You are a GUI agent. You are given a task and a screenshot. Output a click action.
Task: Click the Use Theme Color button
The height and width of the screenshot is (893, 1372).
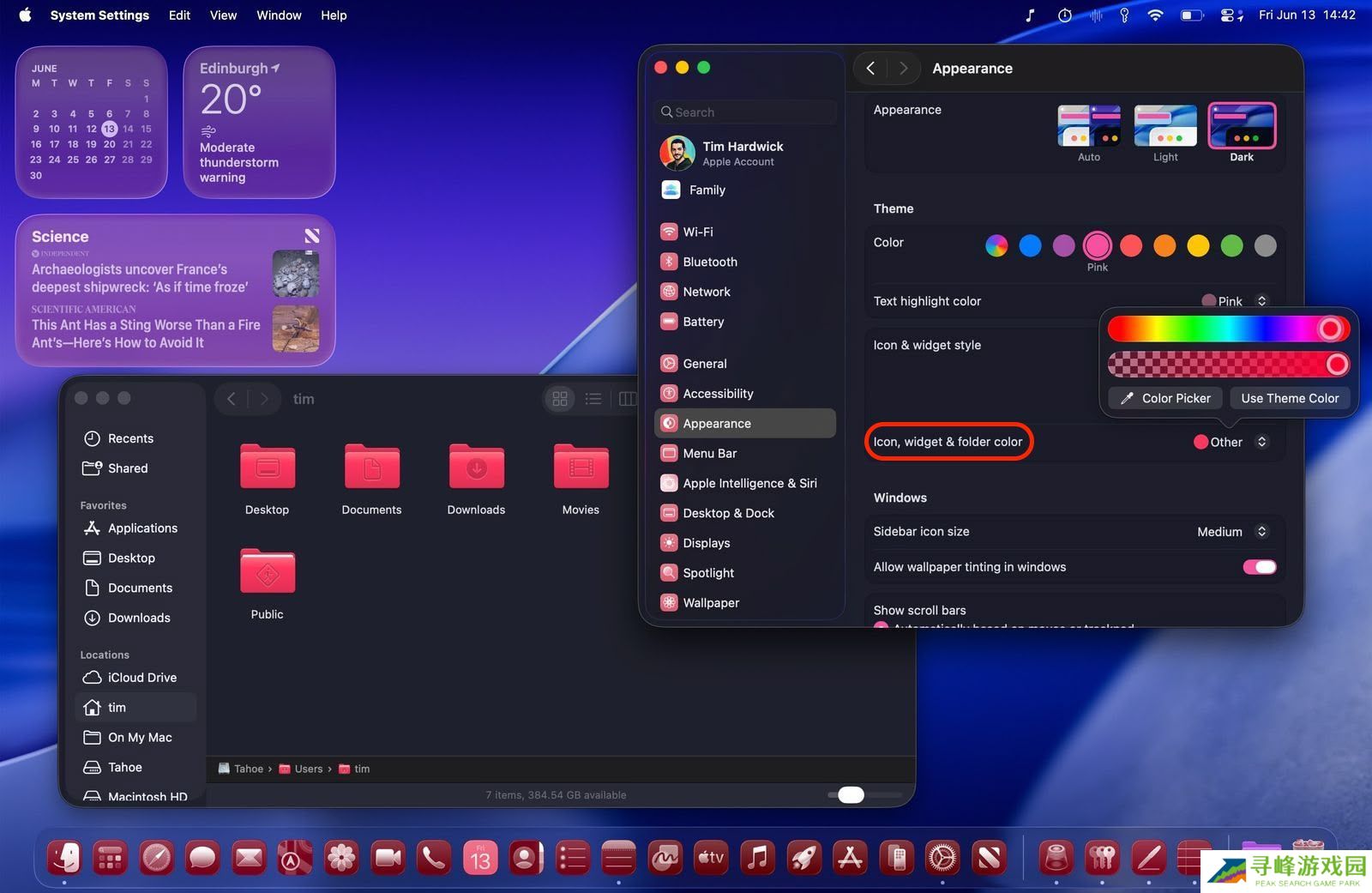(x=1289, y=398)
